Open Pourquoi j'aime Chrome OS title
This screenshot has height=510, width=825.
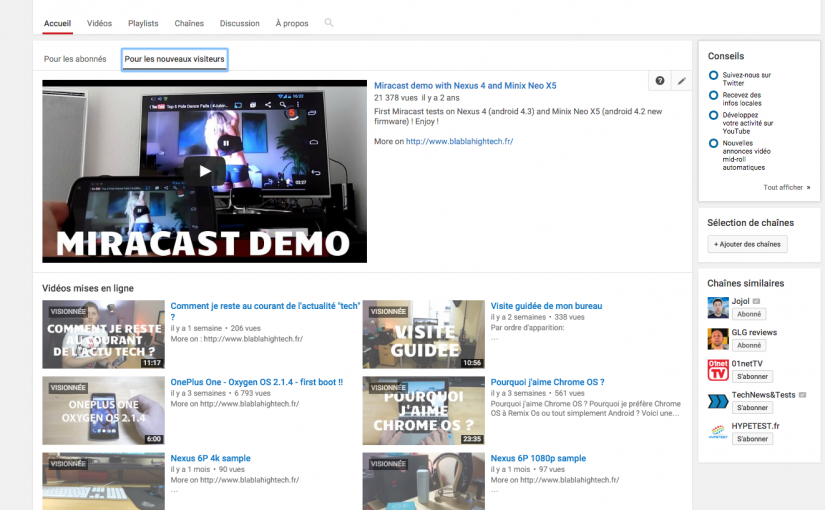coord(548,382)
